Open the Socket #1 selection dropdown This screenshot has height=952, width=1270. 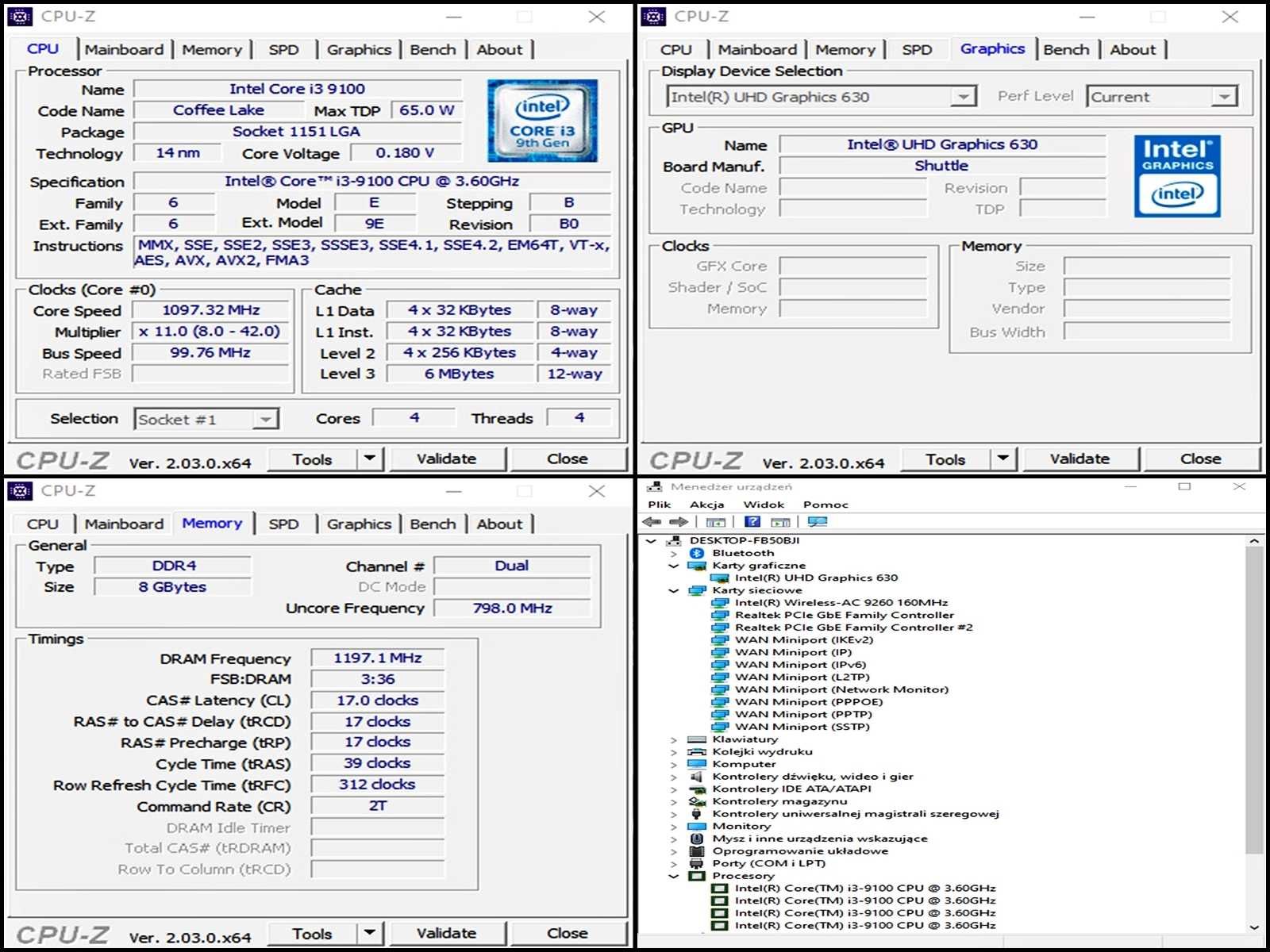266,419
